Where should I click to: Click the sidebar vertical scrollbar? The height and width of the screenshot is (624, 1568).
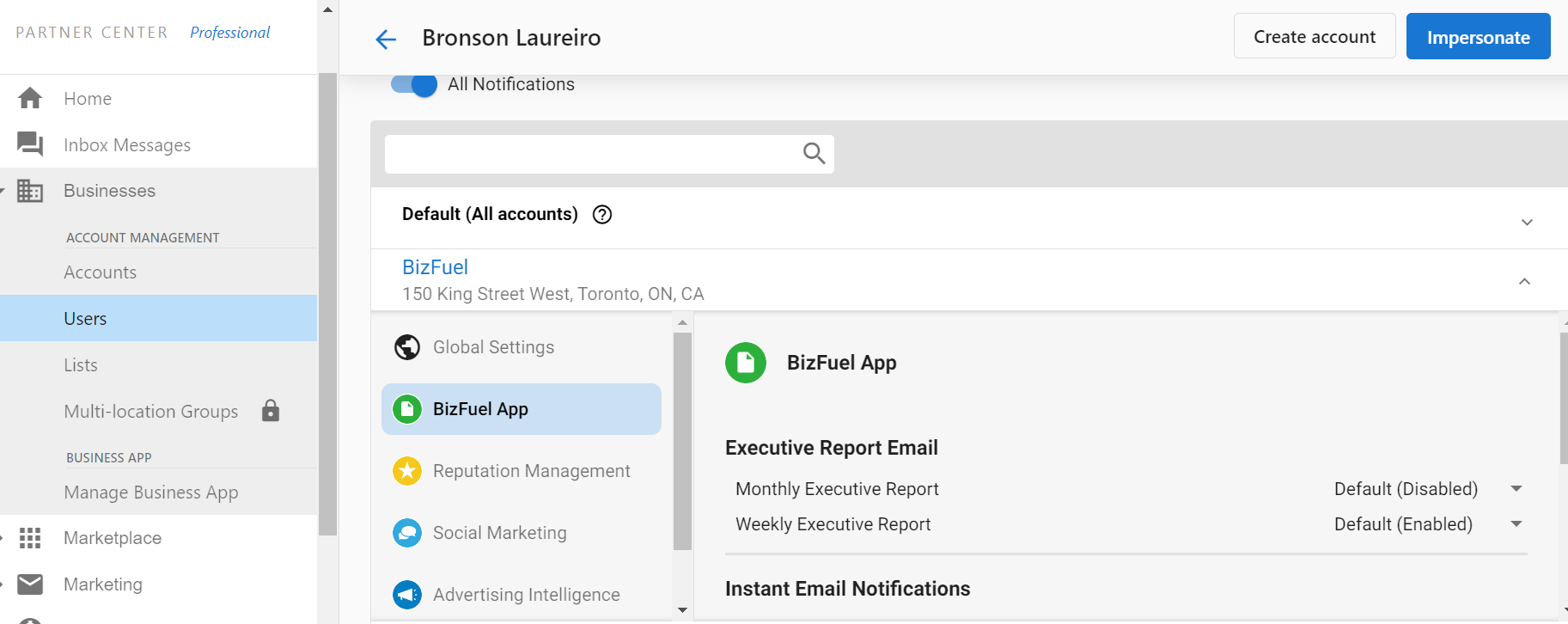pos(327,304)
